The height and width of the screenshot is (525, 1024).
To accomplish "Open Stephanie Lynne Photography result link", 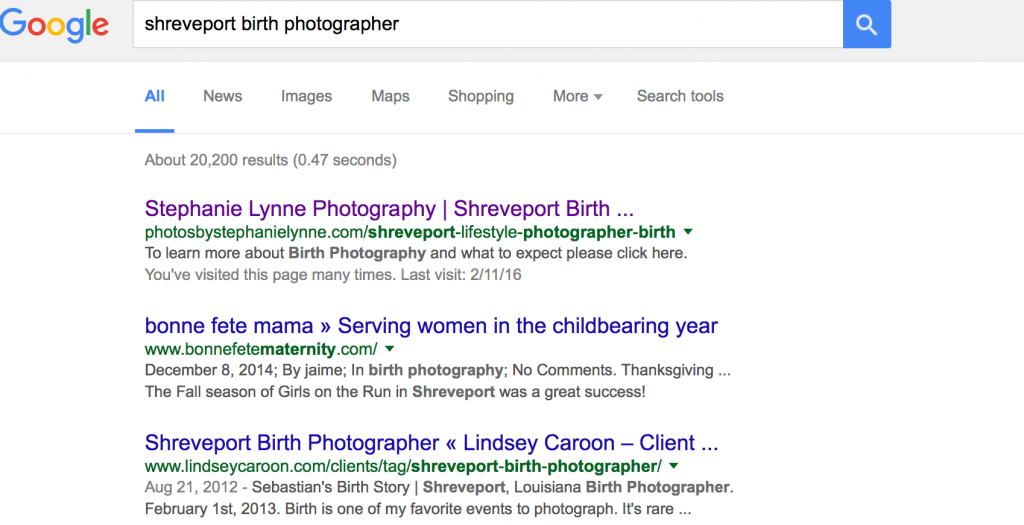I will (389, 209).
